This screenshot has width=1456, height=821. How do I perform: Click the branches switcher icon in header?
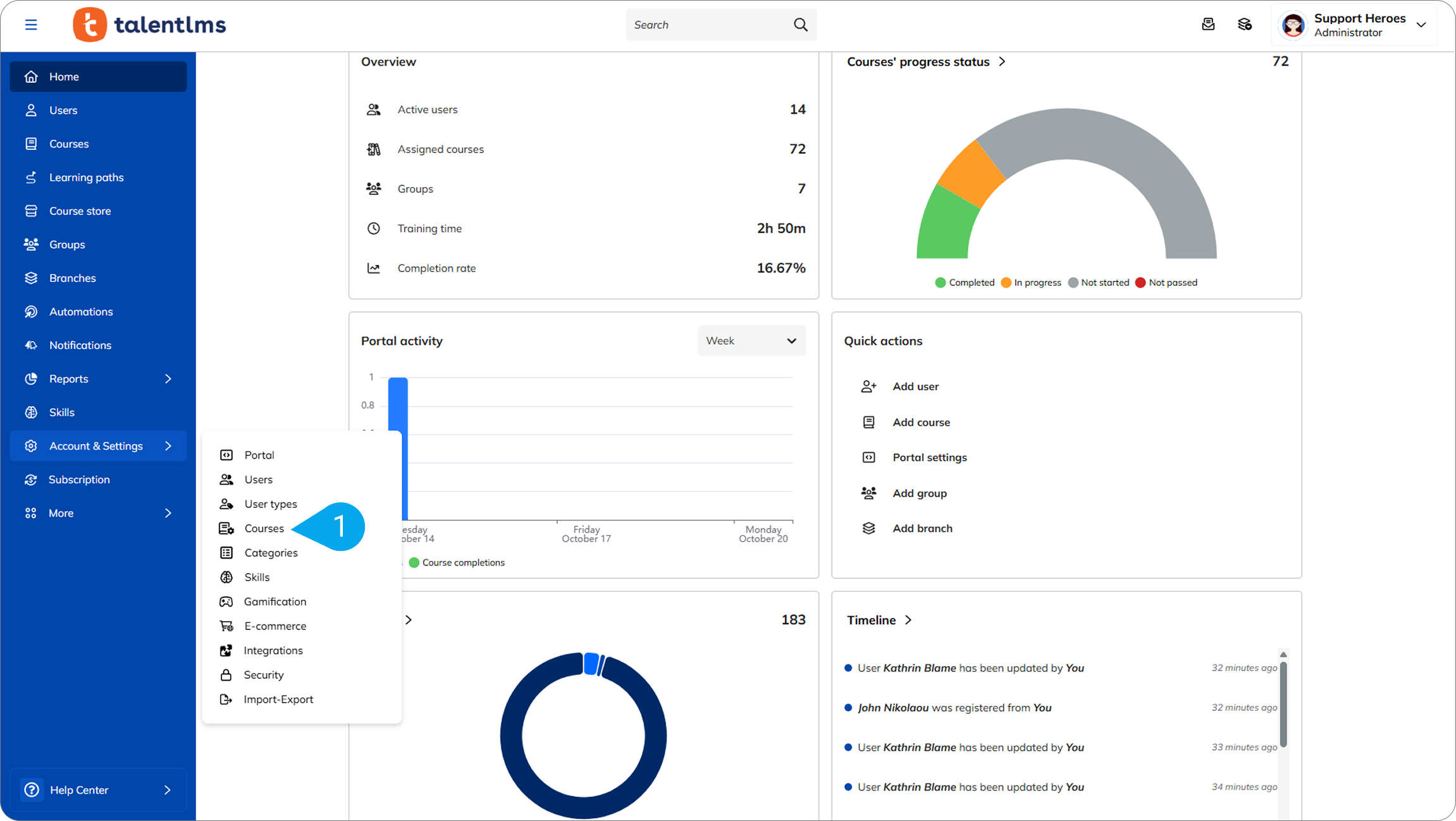click(x=1245, y=25)
